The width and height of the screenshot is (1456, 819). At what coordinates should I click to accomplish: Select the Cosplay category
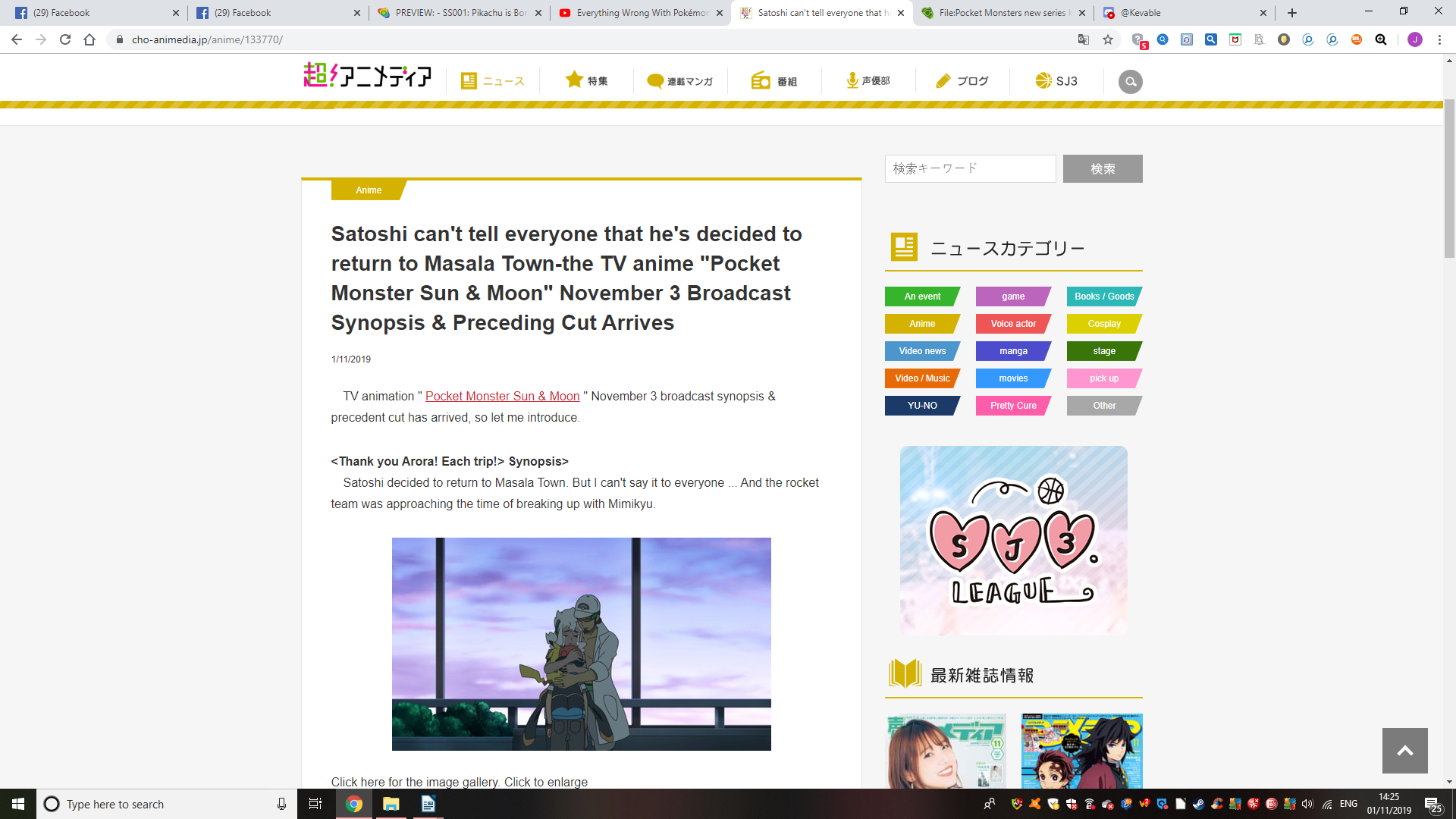click(1104, 324)
